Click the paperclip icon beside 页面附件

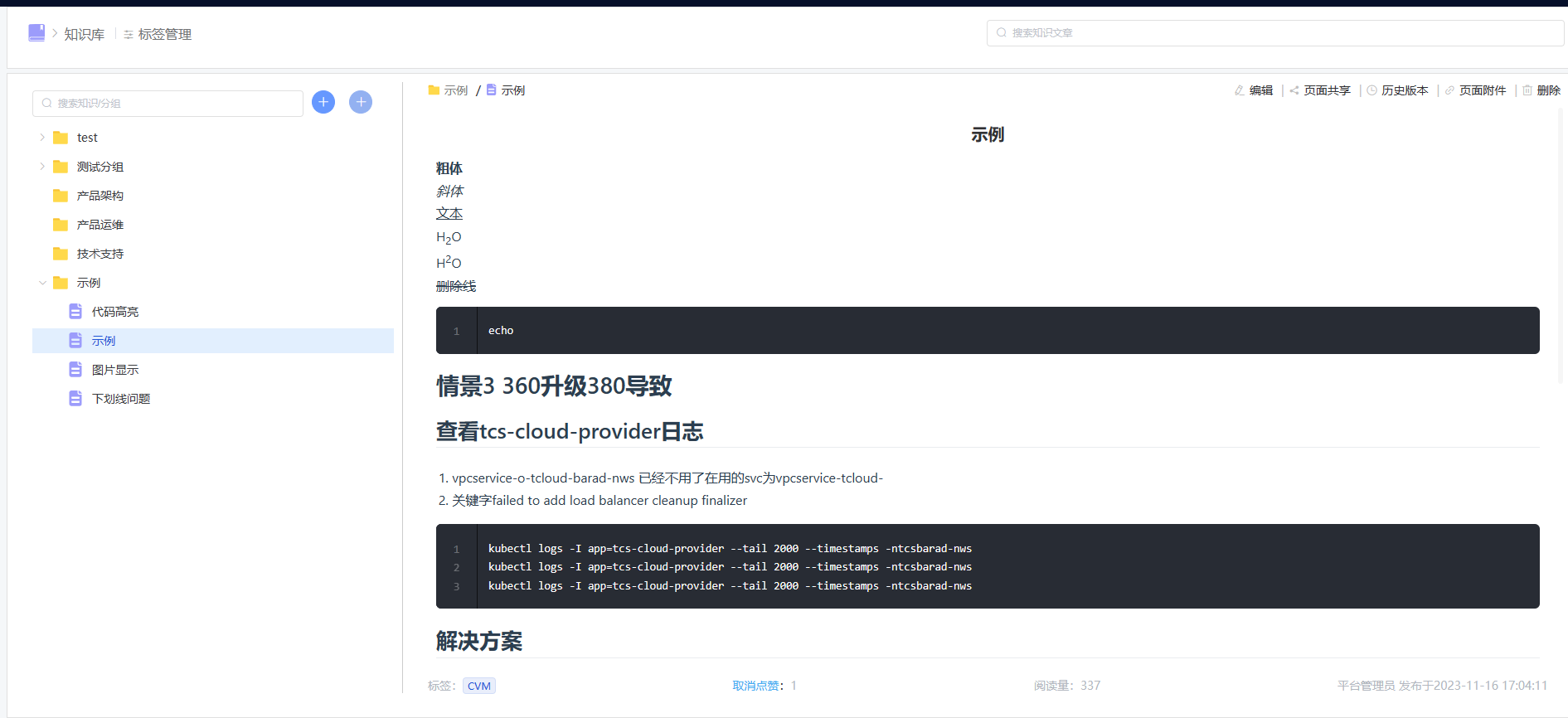pyautogui.click(x=1449, y=90)
